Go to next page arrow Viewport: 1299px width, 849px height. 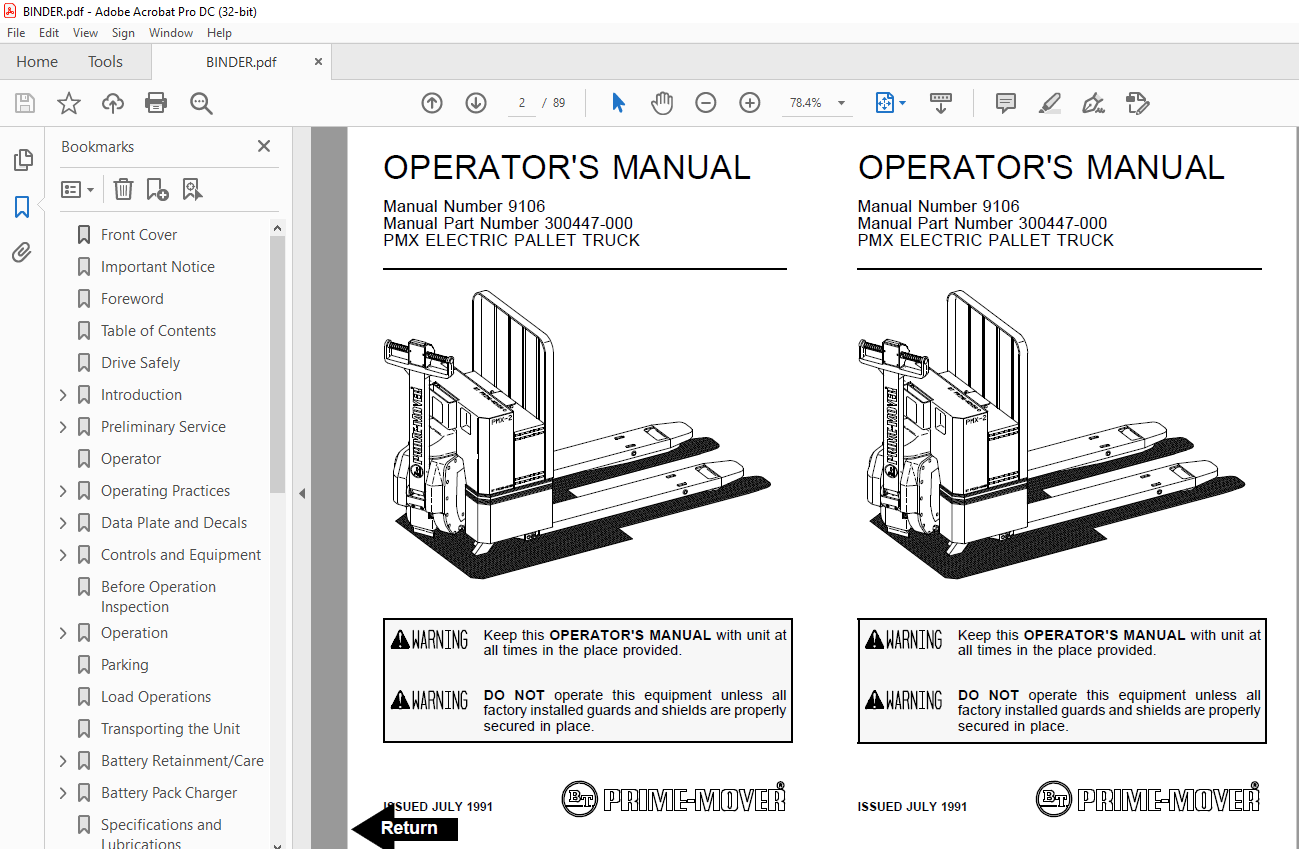click(476, 103)
